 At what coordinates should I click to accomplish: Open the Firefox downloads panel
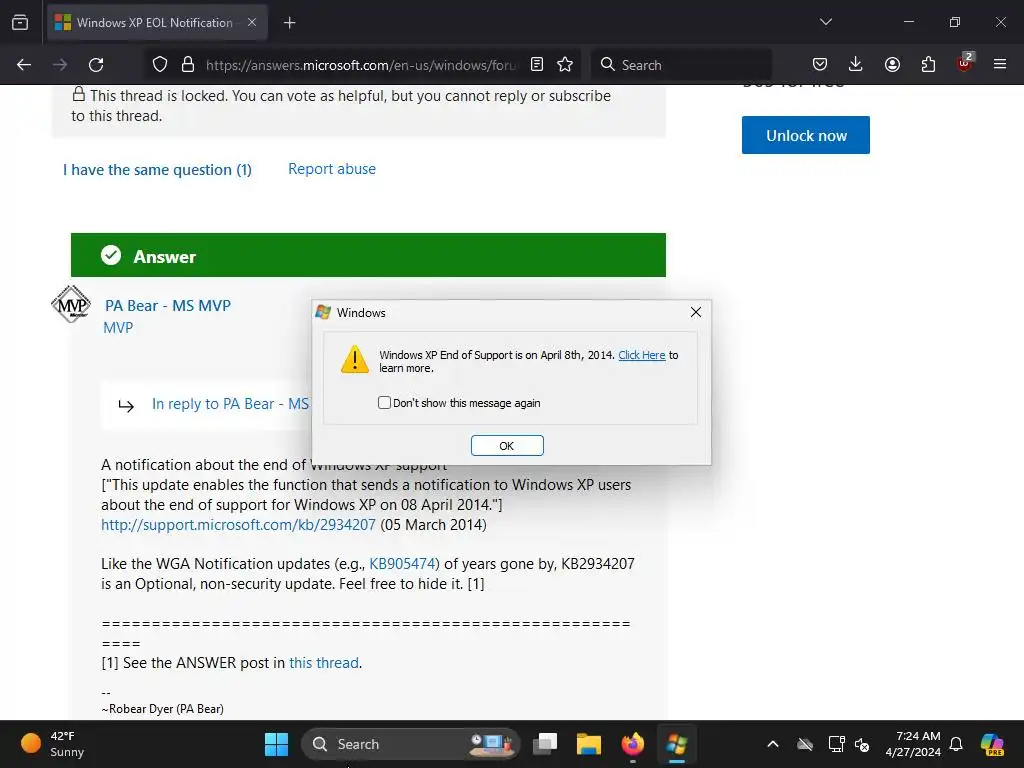pos(856,64)
